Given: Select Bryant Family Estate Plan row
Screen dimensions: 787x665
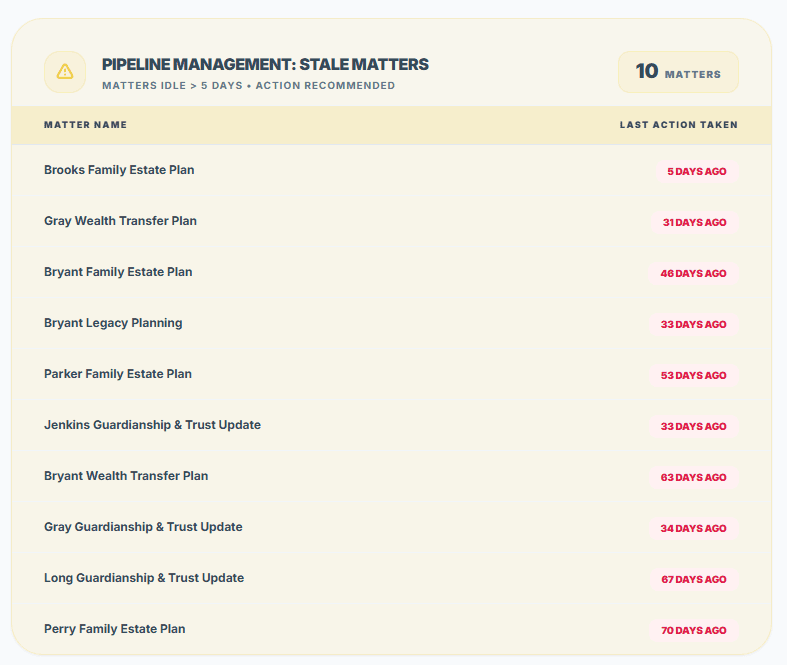Looking at the screenshot, I should pos(391,273).
